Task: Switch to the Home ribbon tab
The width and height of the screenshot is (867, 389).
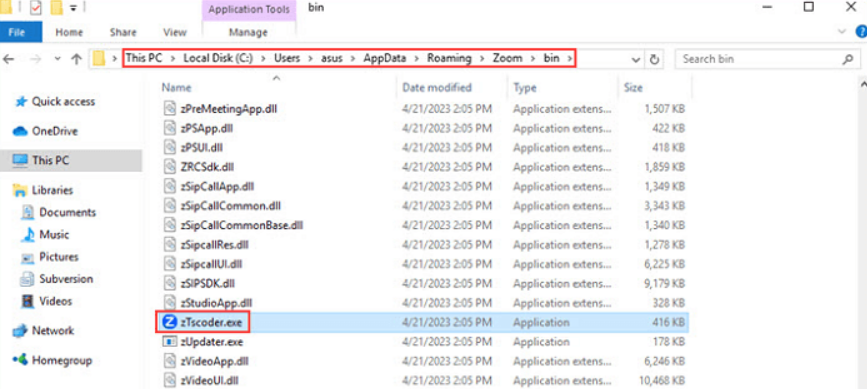Action: point(69,32)
